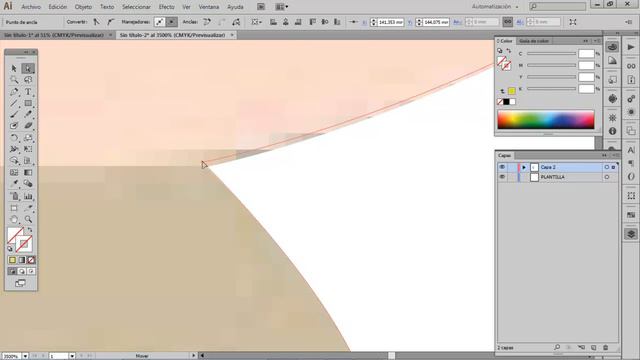The width and height of the screenshot is (640, 360).
Task: Select the Magic Wand tool
Action: (x=14, y=80)
